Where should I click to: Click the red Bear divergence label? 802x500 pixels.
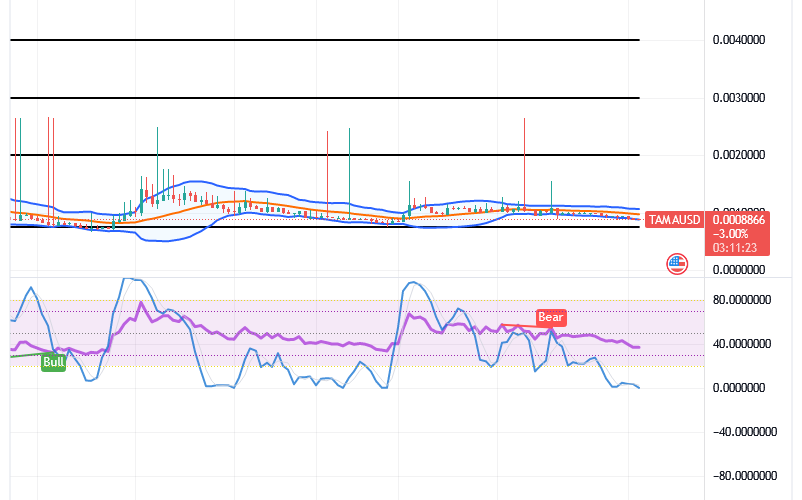pyautogui.click(x=550, y=317)
